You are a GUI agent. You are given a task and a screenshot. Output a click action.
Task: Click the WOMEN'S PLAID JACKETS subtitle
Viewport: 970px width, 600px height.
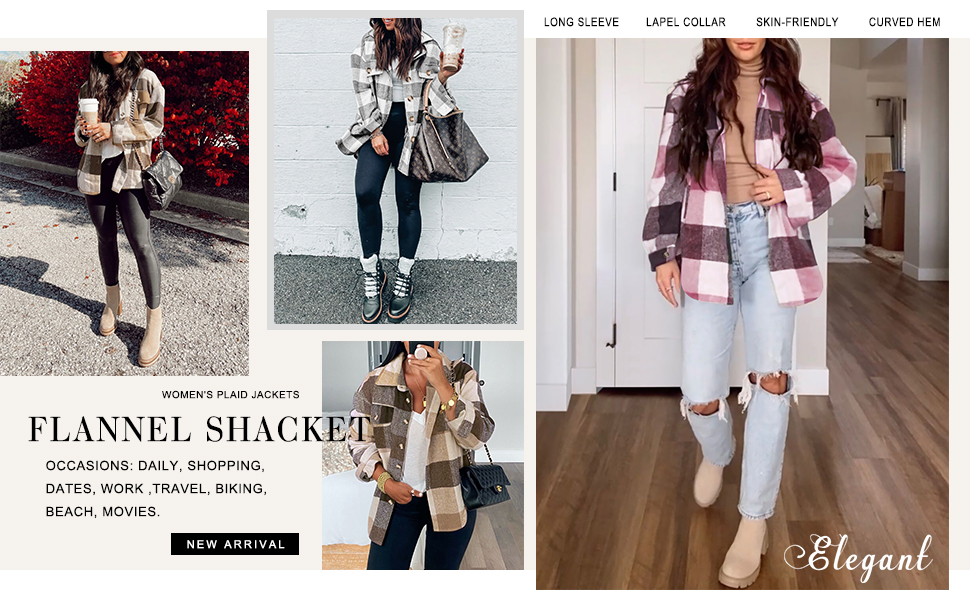(x=231, y=395)
